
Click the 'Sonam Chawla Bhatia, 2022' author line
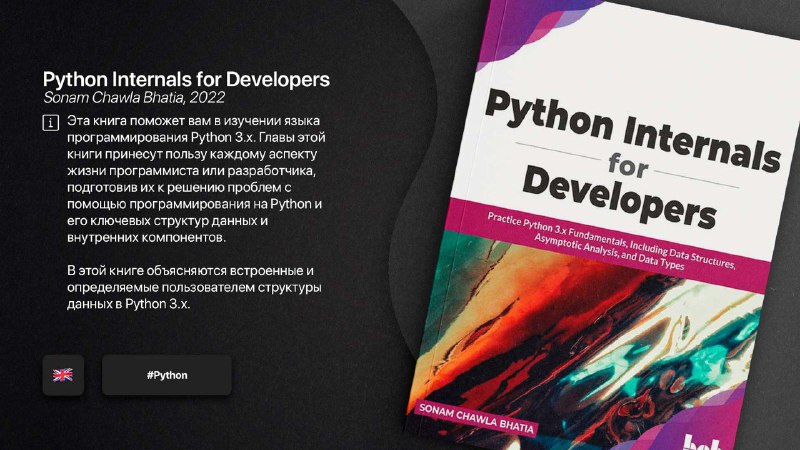(x=134, y=97)
